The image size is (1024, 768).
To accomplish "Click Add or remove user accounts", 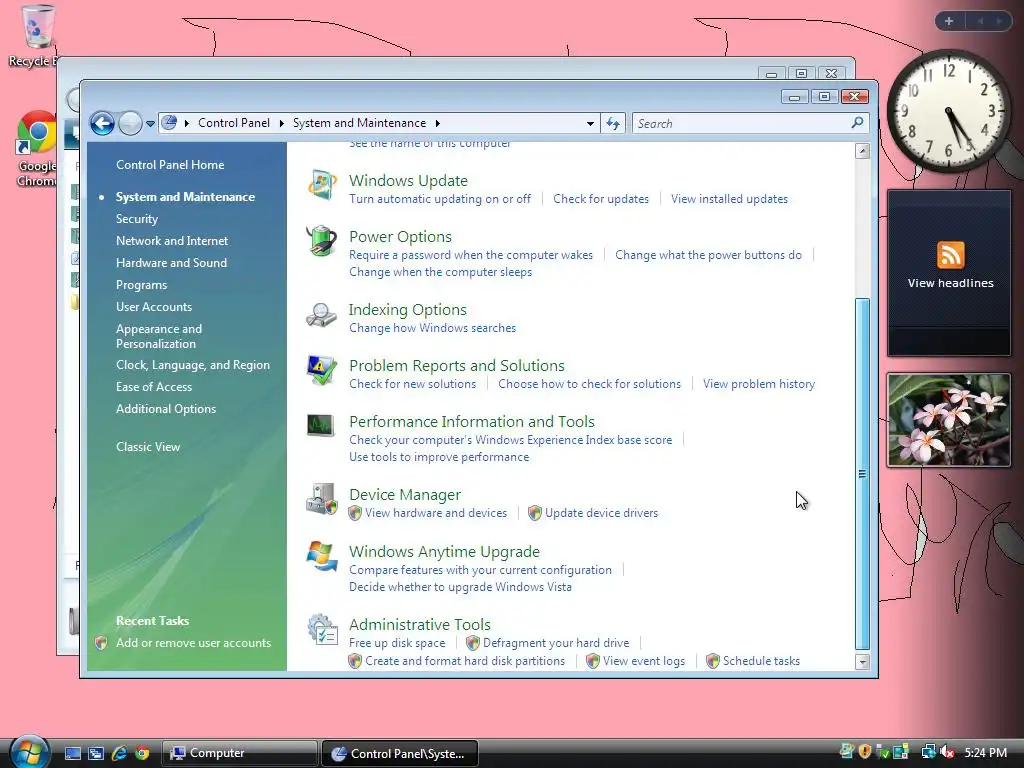I will click(193, 643).
